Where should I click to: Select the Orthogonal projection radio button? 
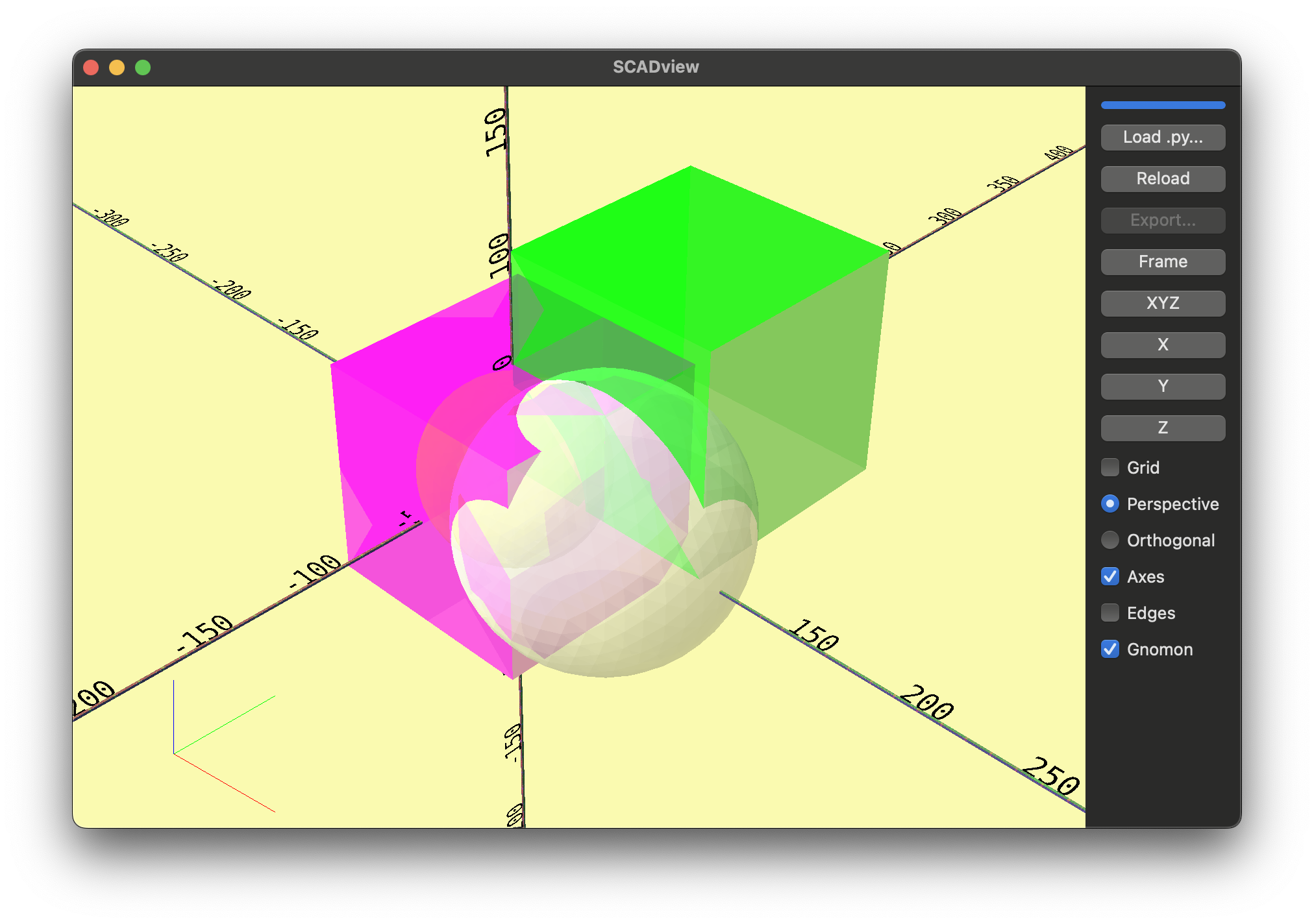1109,540
